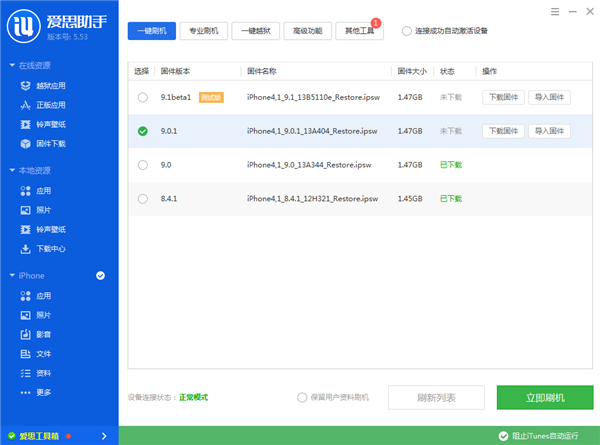
Task: Open iPhone 文件 files icon
Action: click(25, 354)
